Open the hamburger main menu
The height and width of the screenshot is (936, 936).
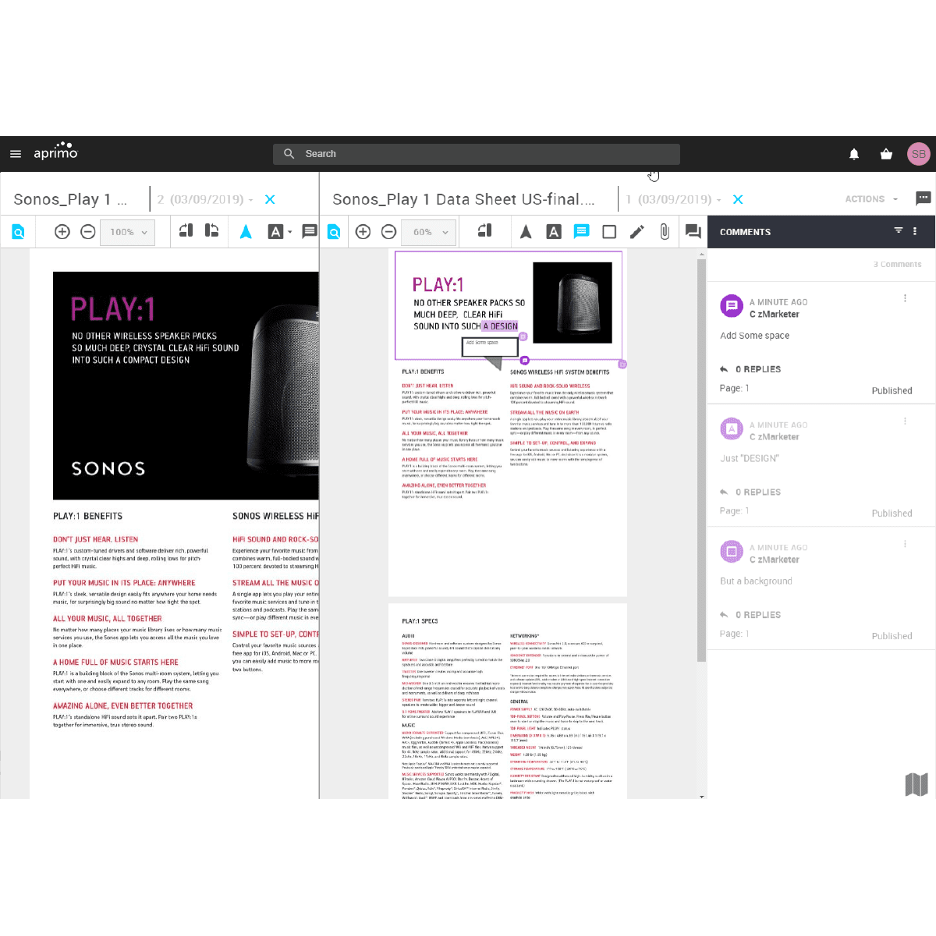point(16,154)
